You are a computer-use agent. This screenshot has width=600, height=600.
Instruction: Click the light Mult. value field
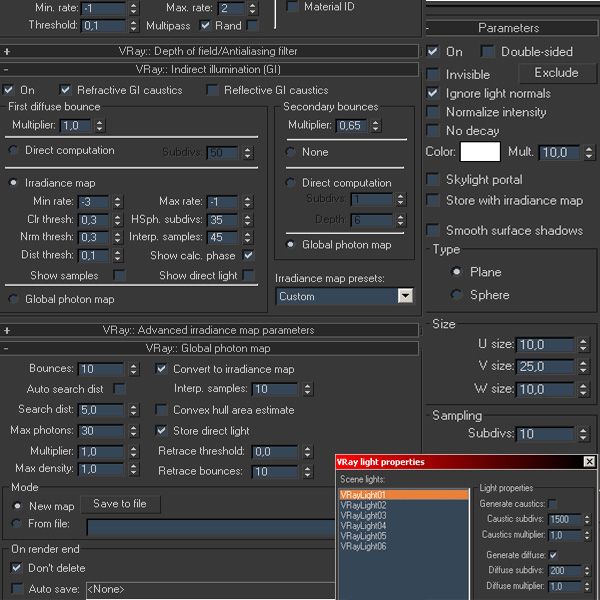[x=559, y=152]
